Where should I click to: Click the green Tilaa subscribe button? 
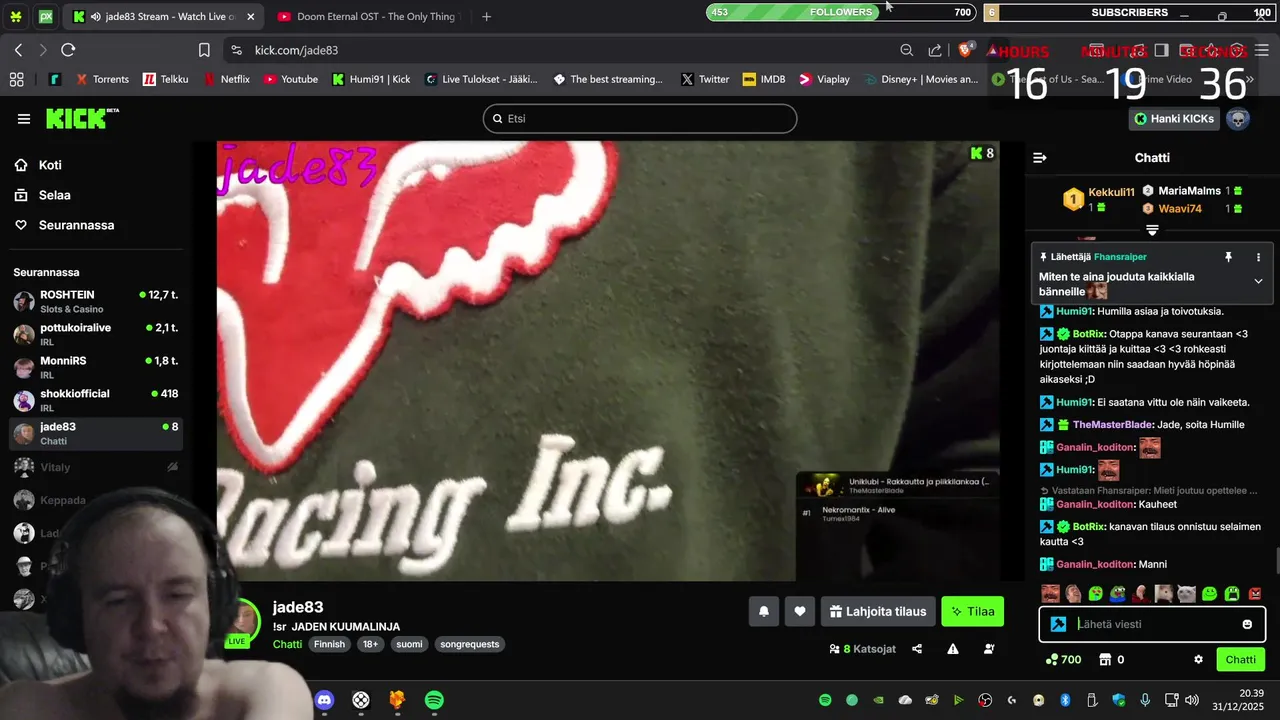(972, 611)
